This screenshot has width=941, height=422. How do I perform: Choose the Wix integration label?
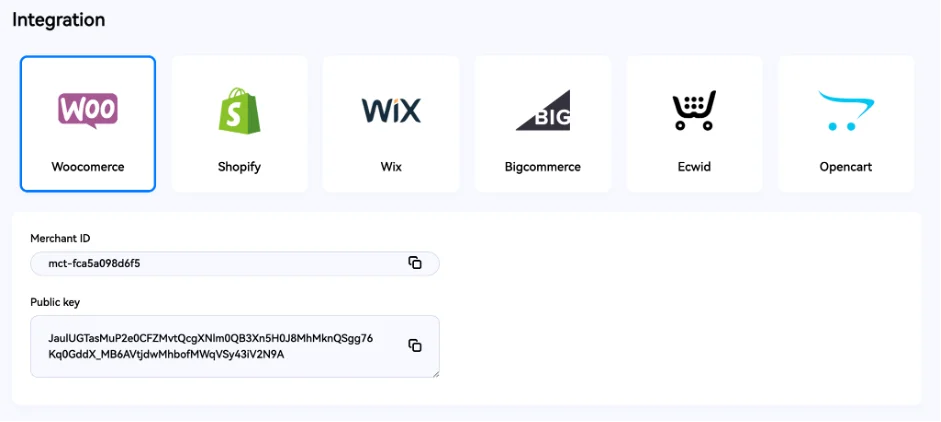click(x=391, y=167)
